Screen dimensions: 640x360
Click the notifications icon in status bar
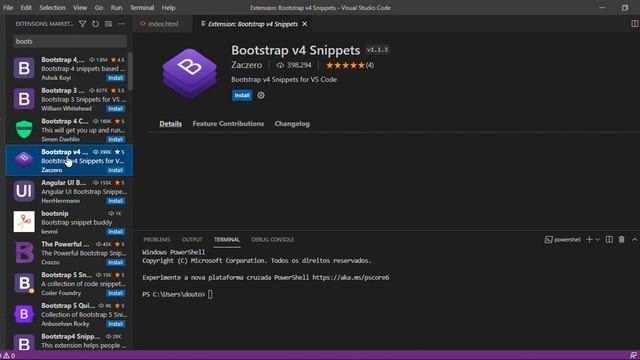coord(633,356)
